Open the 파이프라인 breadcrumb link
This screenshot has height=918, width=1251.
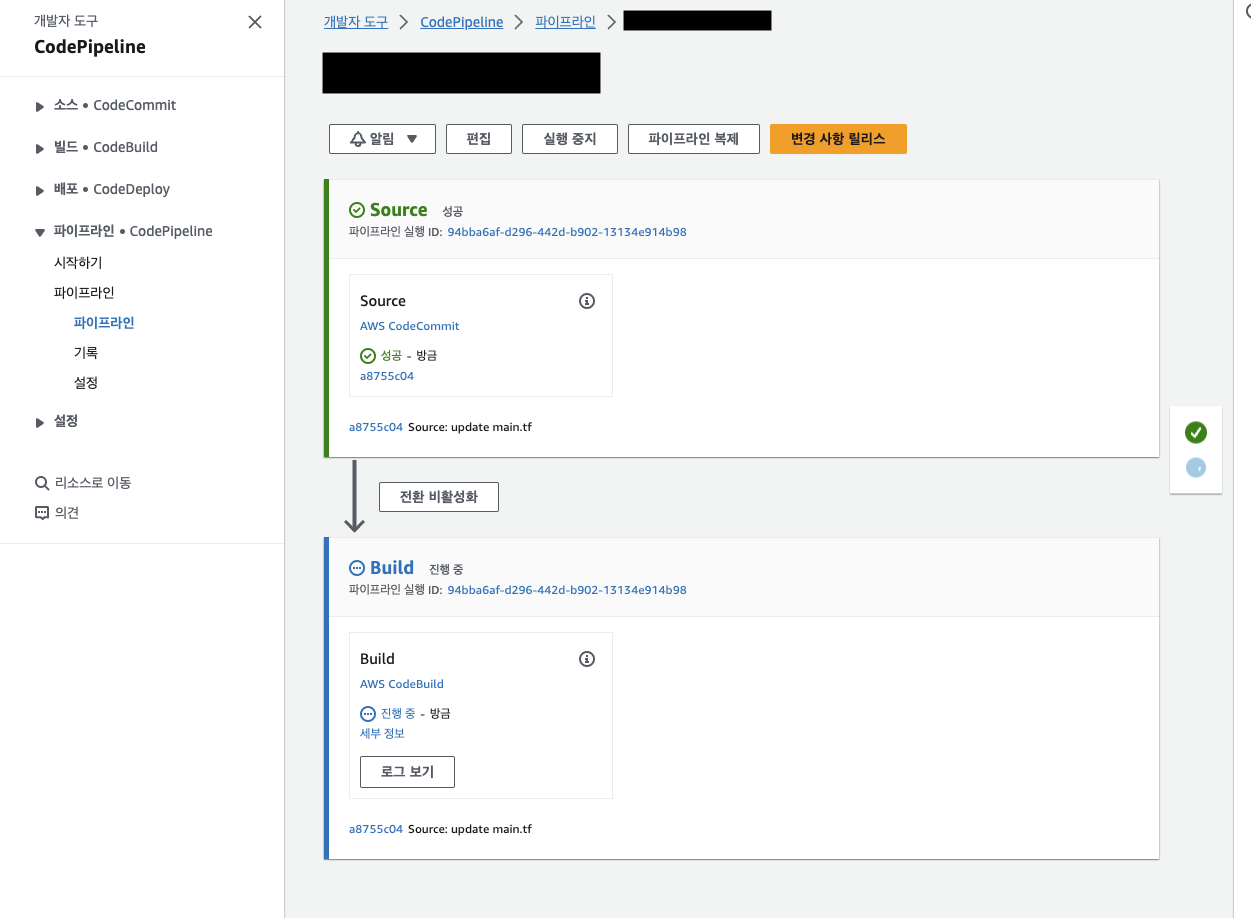565,21
